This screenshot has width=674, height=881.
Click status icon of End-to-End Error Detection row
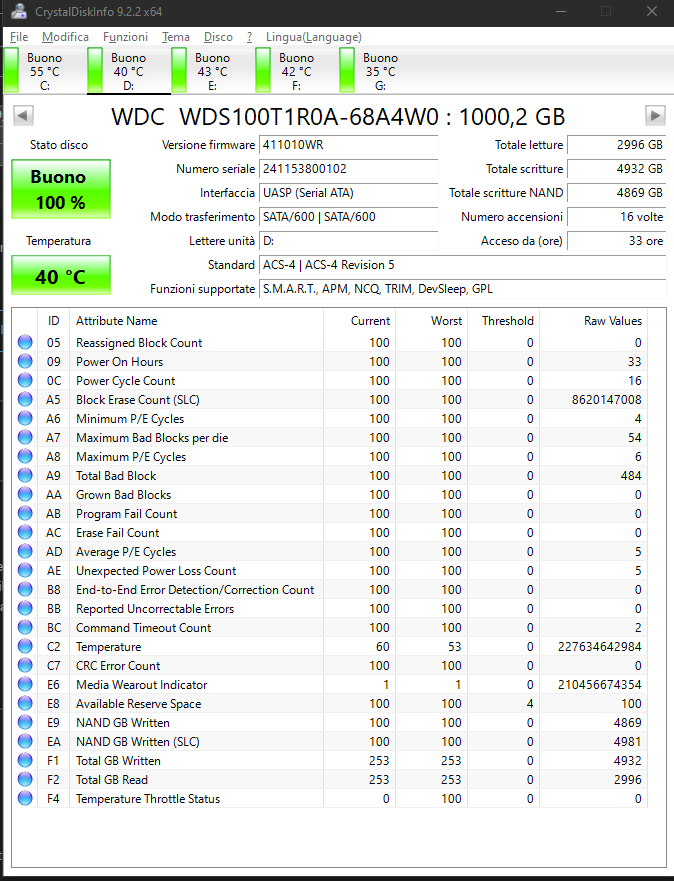pos(25,589)
